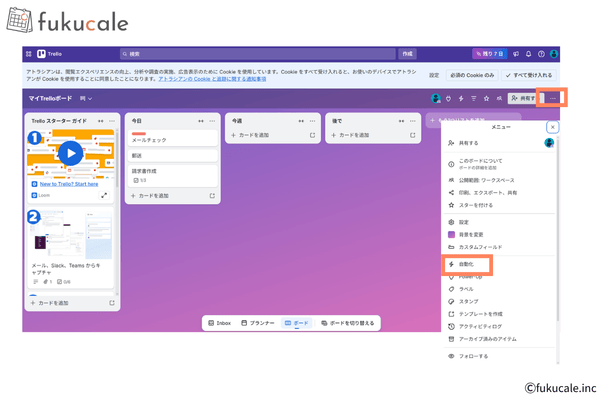600x400 pixels.
Task: Click ボードを切り替える button
Action: (x=350, y=323)
